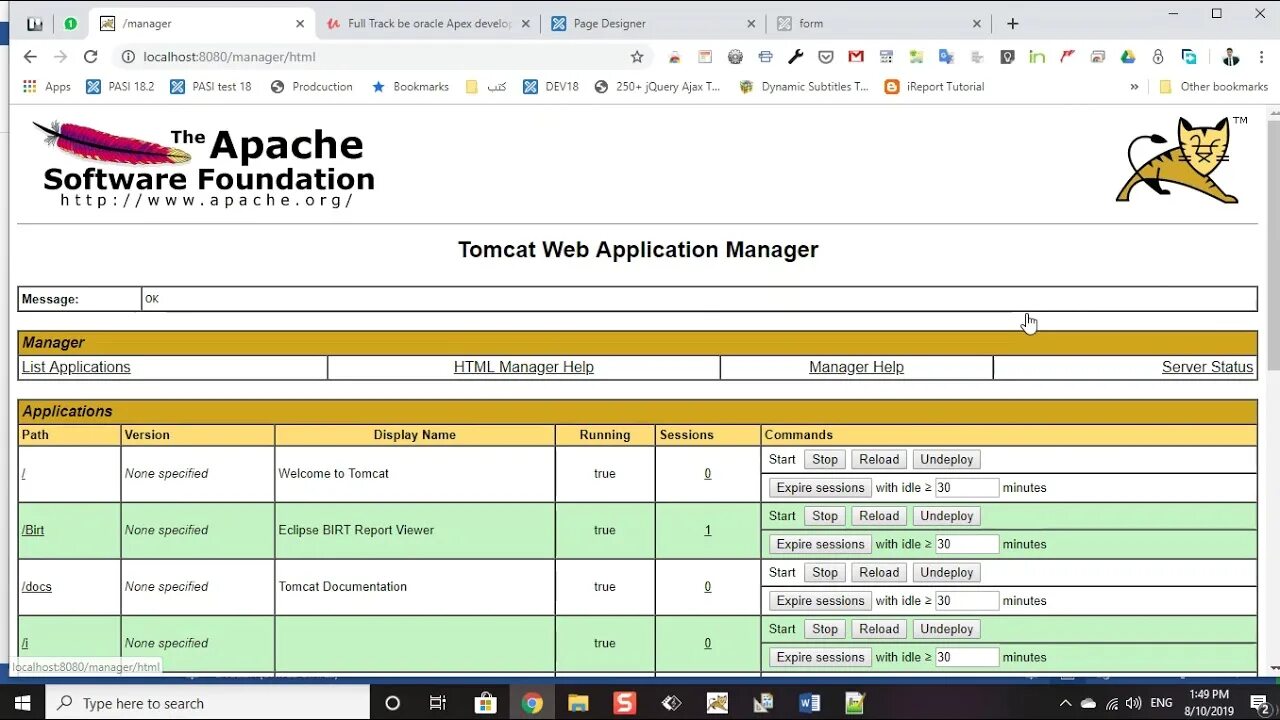
Task: Open the /docs application path link
Action: pos(37,587)
